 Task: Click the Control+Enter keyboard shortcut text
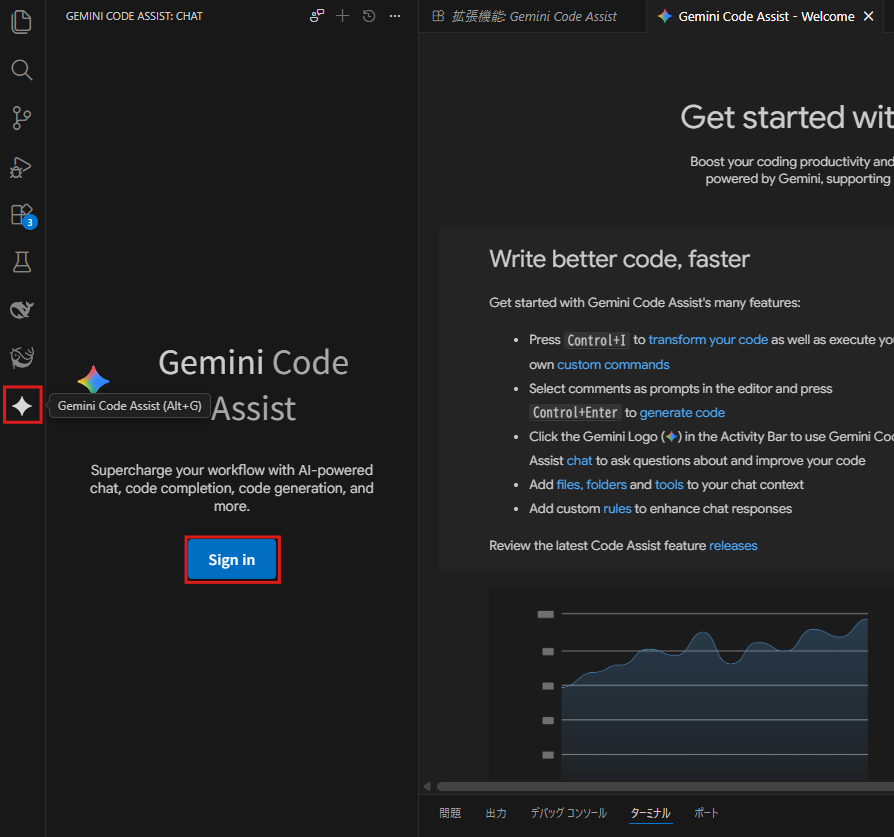(x=575, y=413)
